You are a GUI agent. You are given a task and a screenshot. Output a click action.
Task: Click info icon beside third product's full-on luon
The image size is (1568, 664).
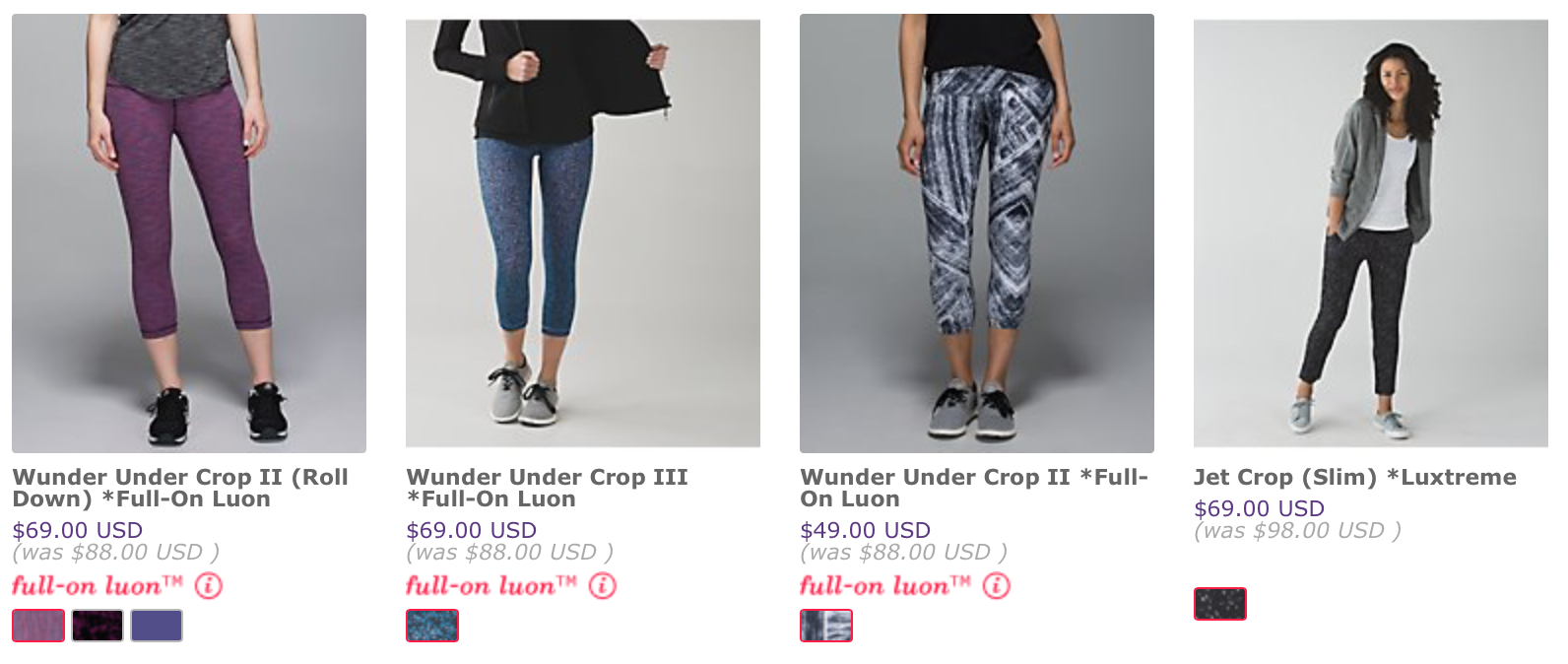tap(996, 586)
